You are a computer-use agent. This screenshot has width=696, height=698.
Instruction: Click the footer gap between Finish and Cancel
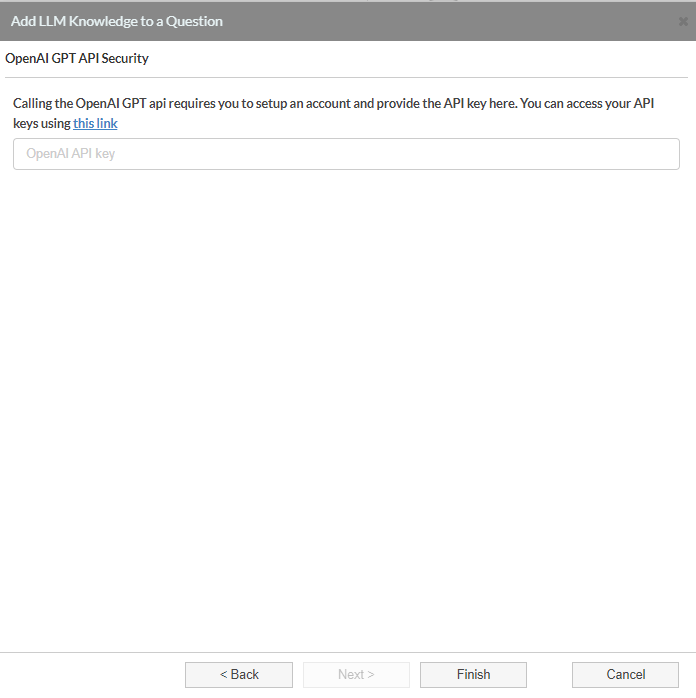pyautogui.click(x=549, y=674)
